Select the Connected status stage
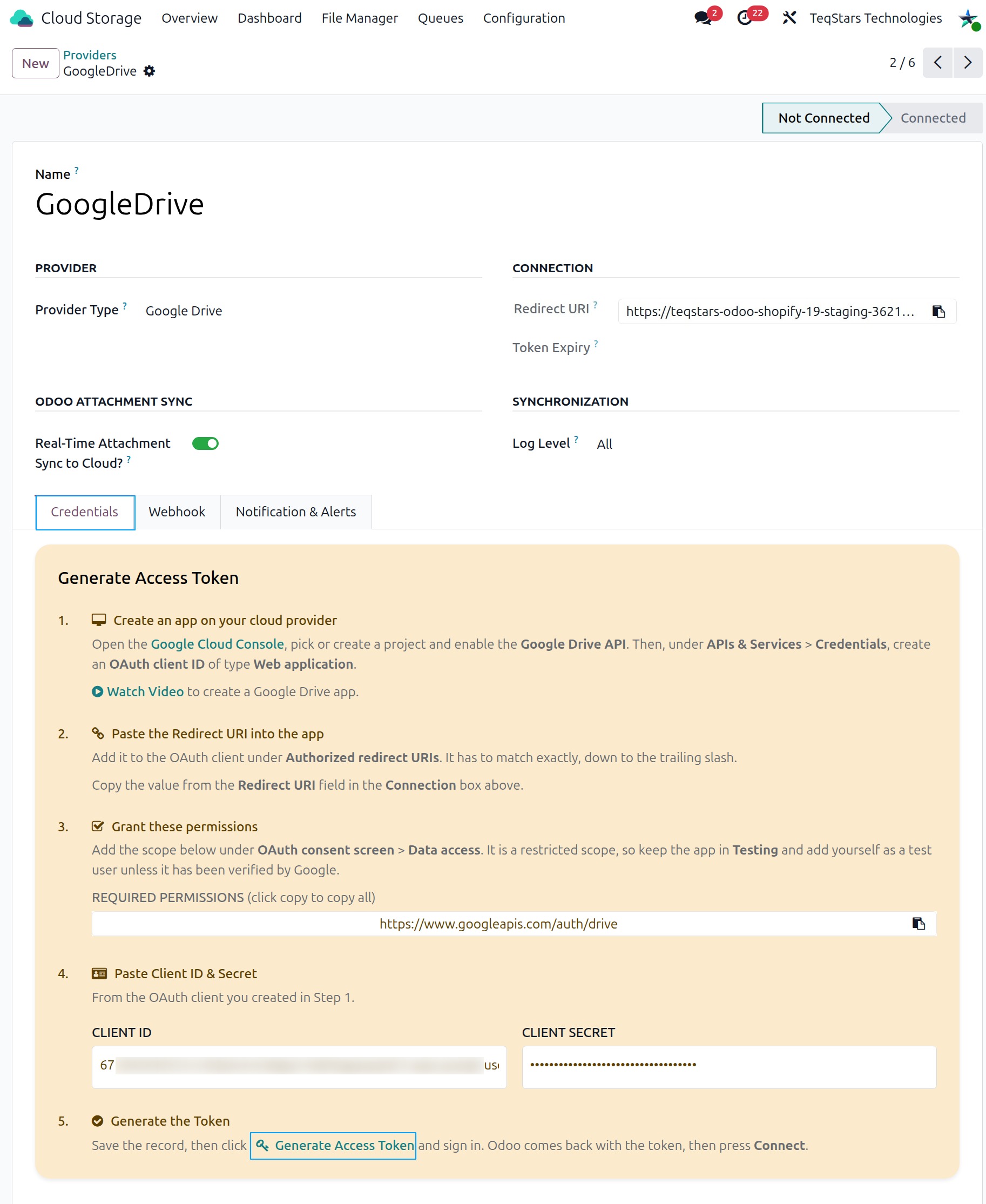 click(x=933, y=118)
